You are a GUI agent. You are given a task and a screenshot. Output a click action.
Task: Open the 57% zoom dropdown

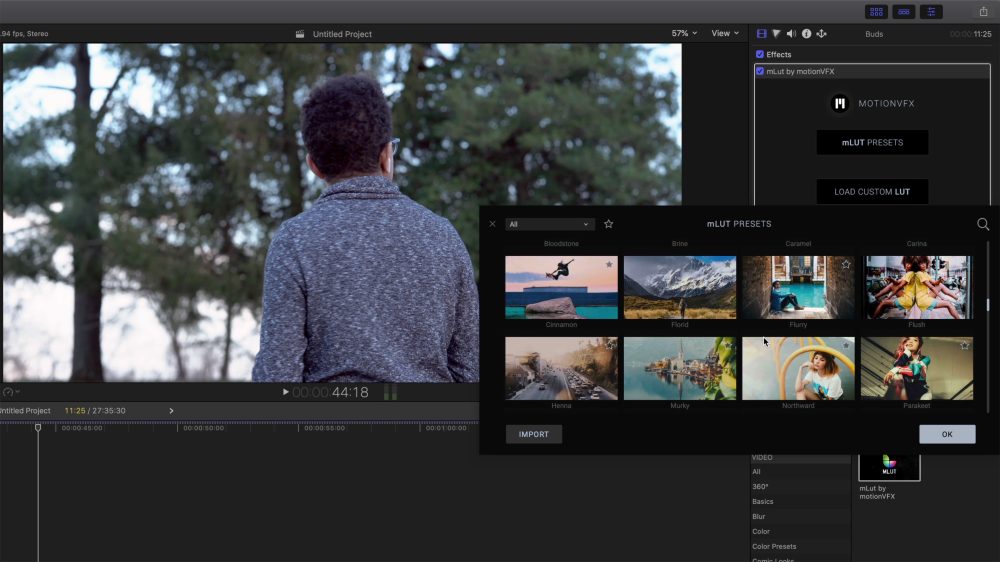pyautogui.click(x=684, y=33)
